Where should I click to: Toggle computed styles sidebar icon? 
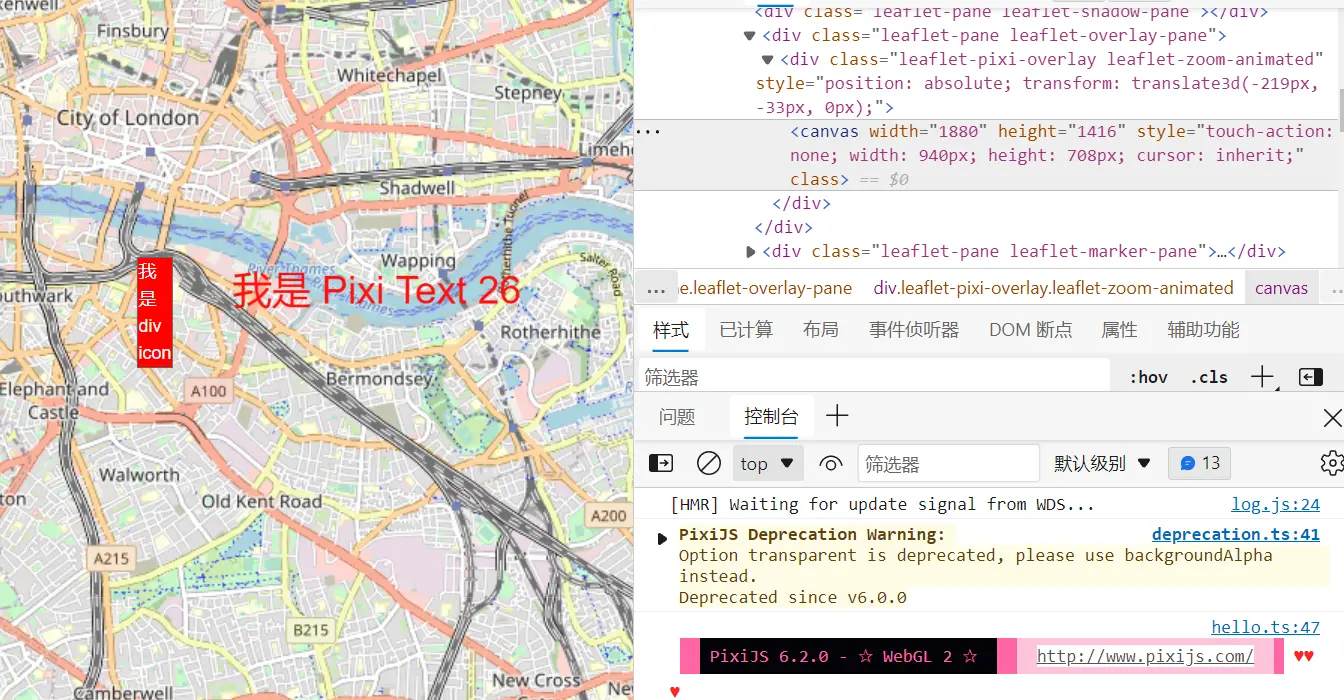point(1311,377)
